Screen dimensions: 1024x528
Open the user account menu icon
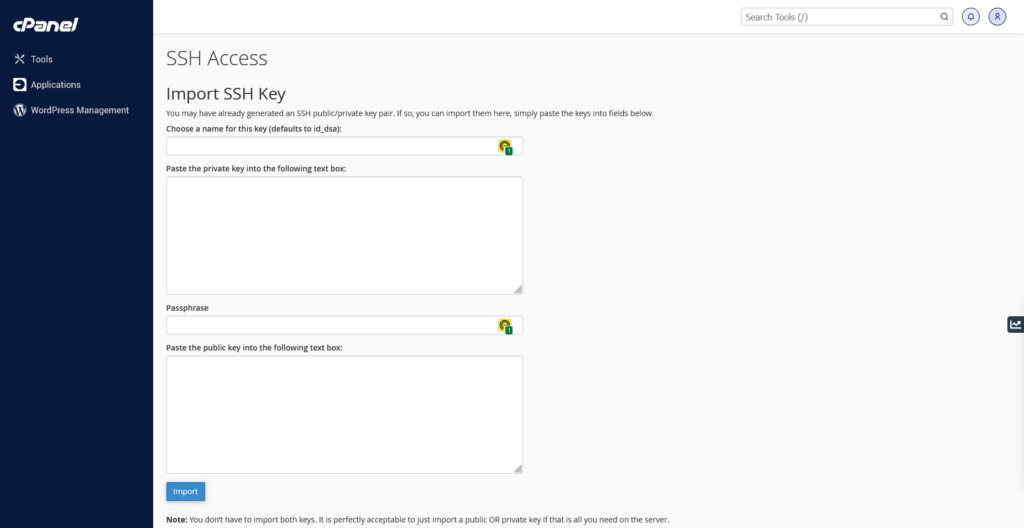(997, 17)
